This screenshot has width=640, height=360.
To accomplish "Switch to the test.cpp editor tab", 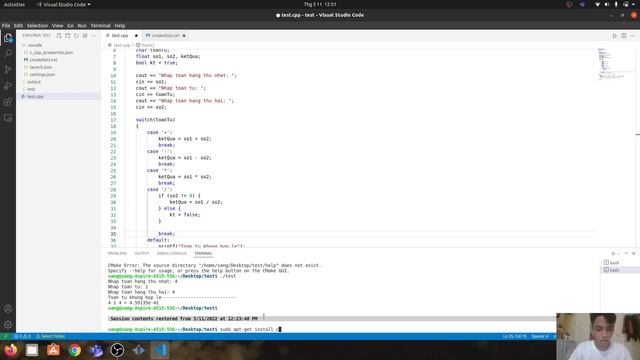I will click(120, 36).
